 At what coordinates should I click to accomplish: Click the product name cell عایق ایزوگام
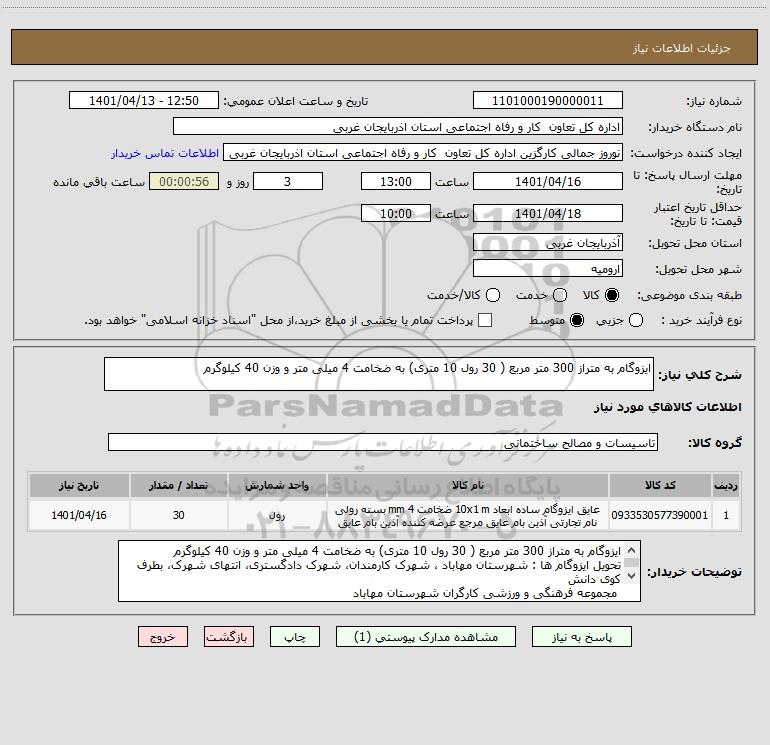tap(468, 516)
